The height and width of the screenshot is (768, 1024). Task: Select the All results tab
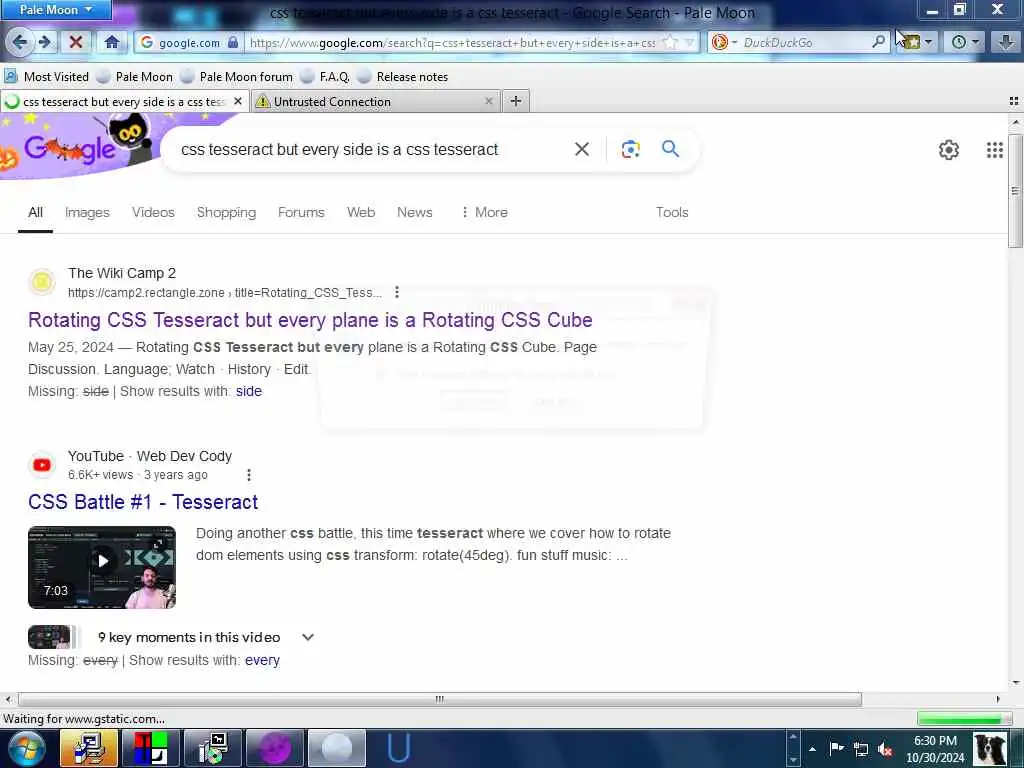pyautogui.click(x=35, y=212)
